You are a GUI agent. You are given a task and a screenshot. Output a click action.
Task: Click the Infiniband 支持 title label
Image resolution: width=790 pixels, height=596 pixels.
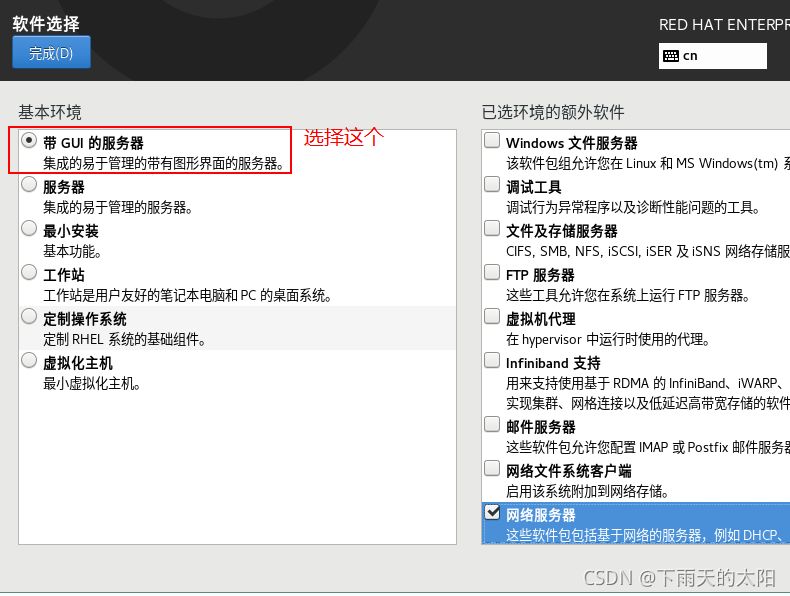[x=553, y=363]
